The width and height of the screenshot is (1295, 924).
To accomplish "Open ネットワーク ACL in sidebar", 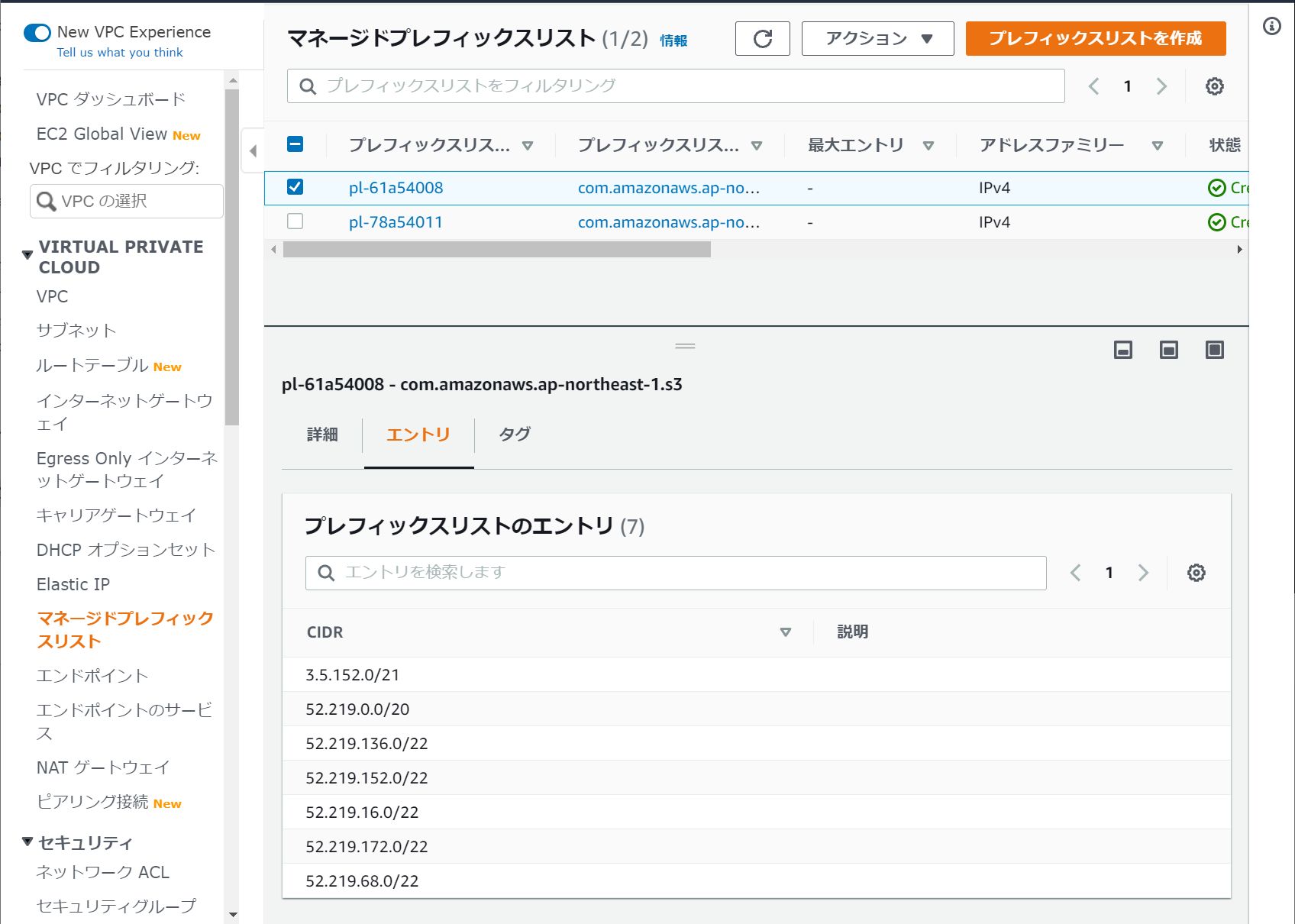I will pos(103,872).
